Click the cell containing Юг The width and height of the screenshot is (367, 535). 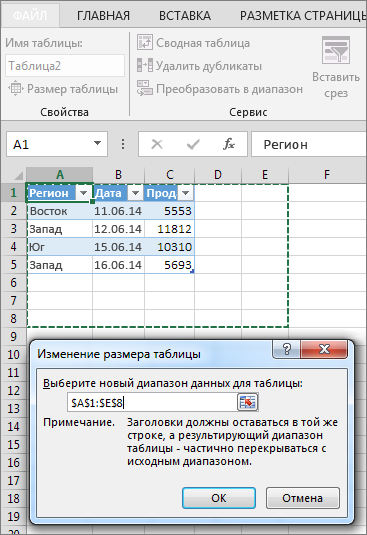pyautogui.click(x=60, y=247)
